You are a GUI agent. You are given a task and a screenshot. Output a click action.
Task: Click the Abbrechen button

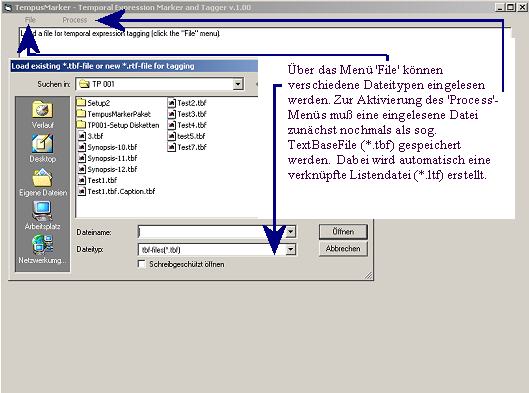pos(343,249)
